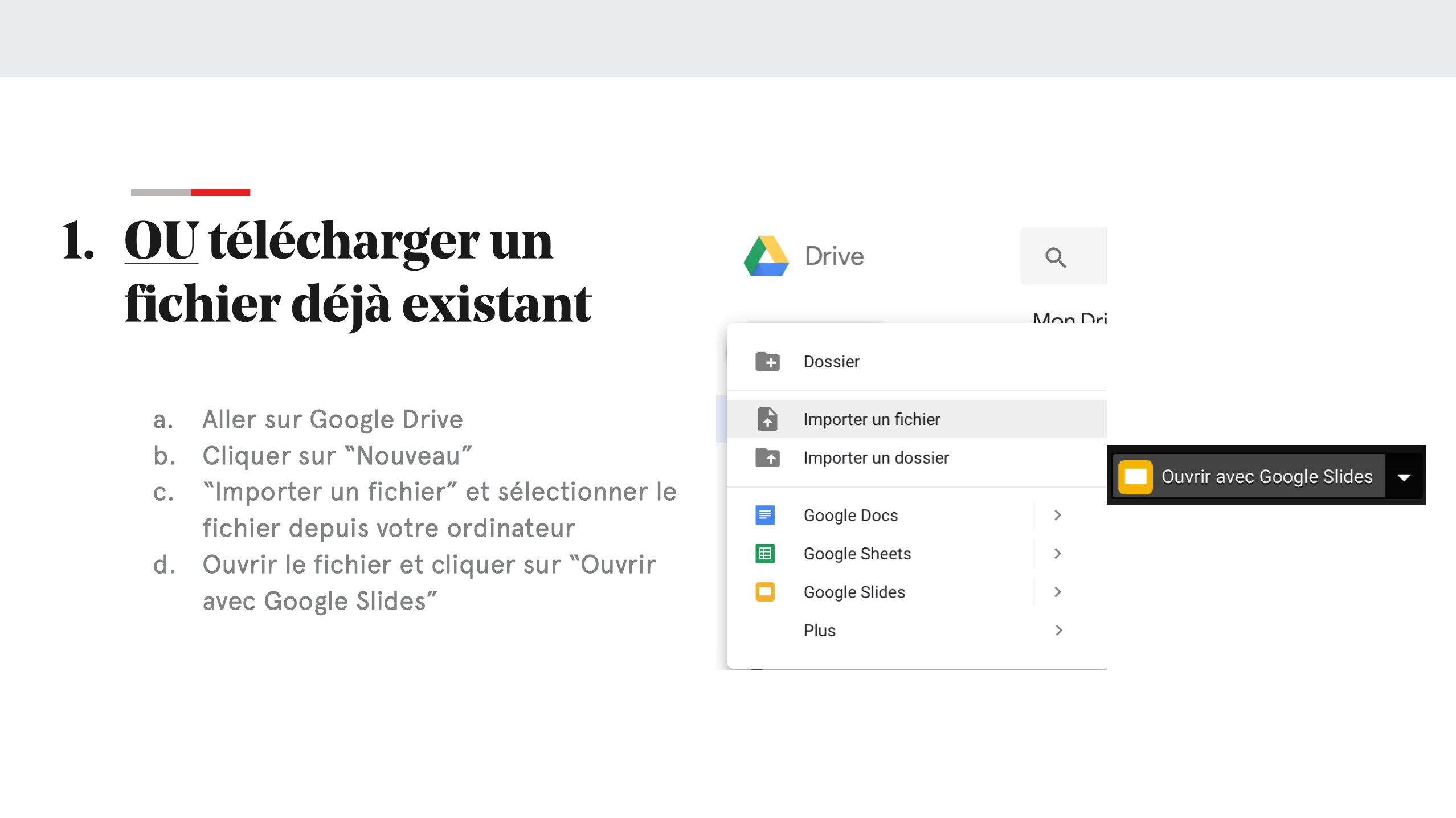Click the Mon Drive label

1069,317
